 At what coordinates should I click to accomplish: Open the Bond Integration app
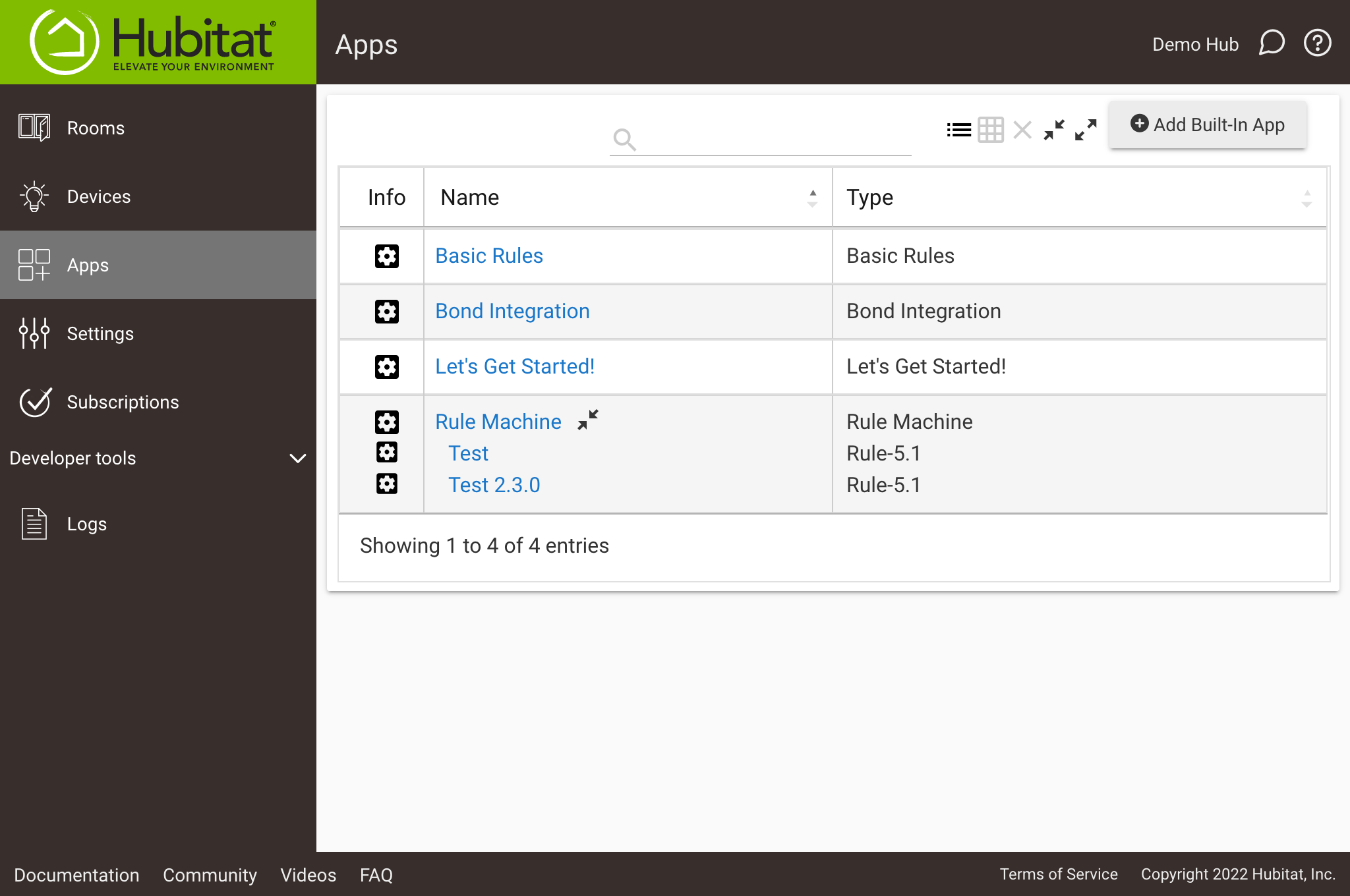pos(513,311)
